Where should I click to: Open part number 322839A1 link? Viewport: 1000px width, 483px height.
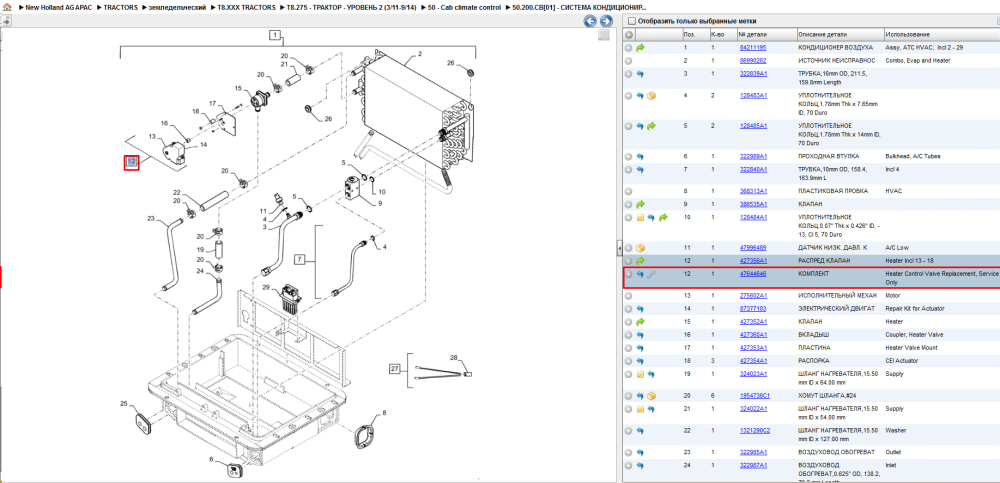click(753, 74)
